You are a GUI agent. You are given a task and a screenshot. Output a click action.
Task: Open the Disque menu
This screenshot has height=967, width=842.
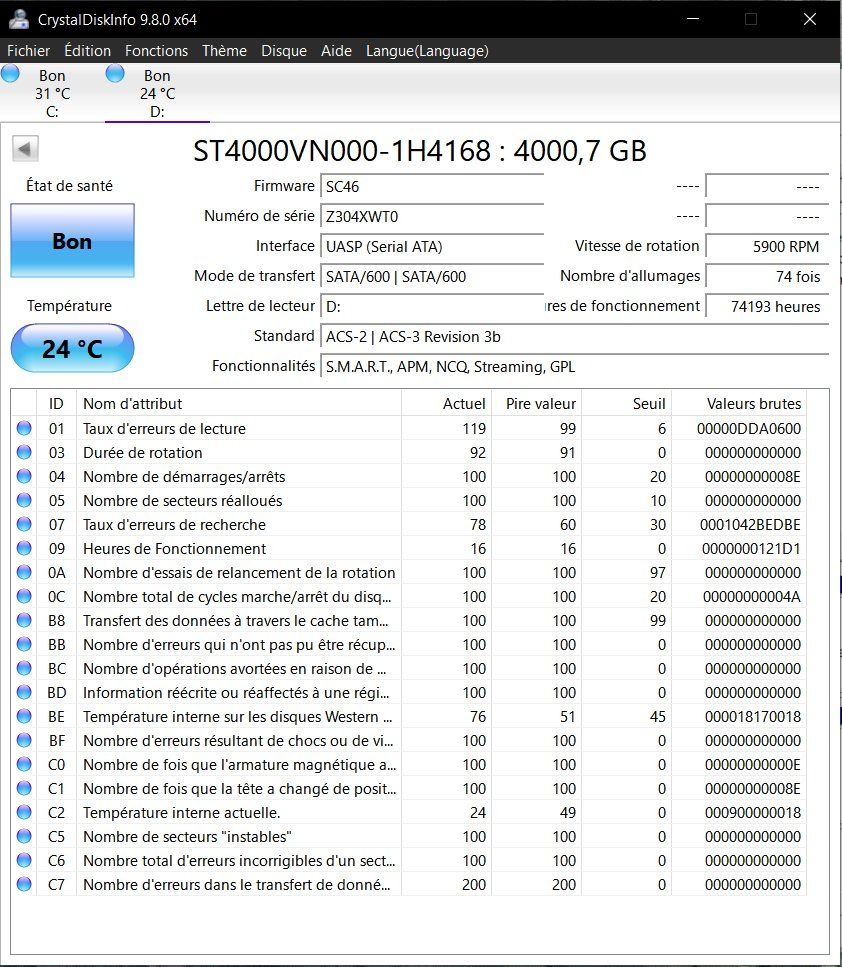[284, 51]
